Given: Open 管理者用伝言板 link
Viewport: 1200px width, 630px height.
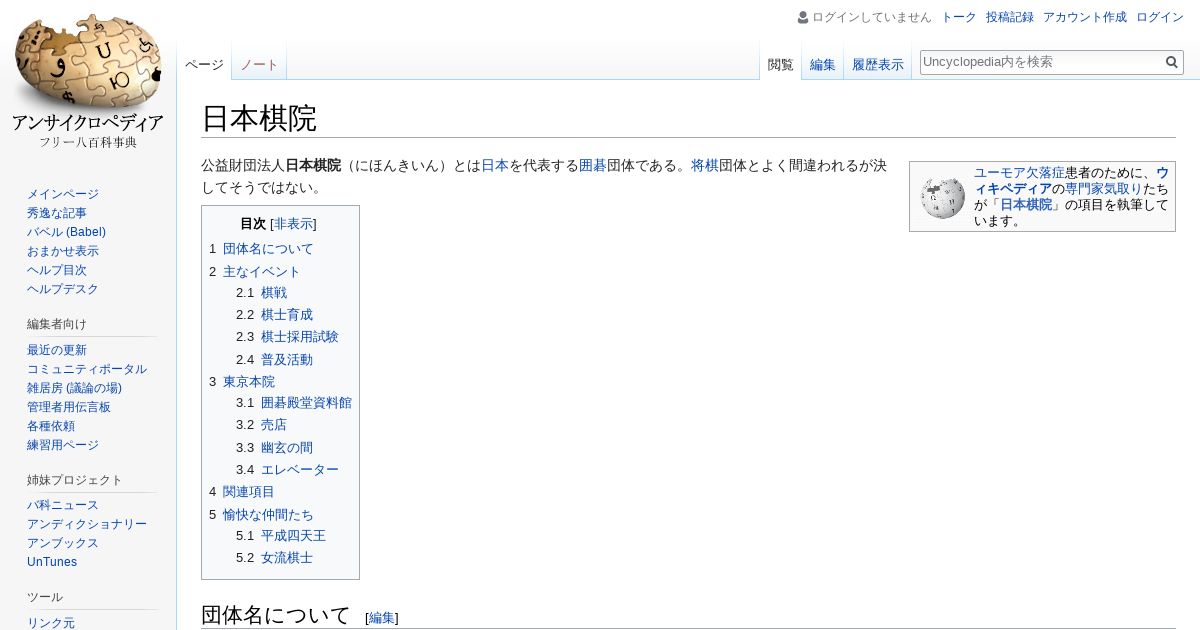Looking at the screenshot, I should tap(69, 407).
